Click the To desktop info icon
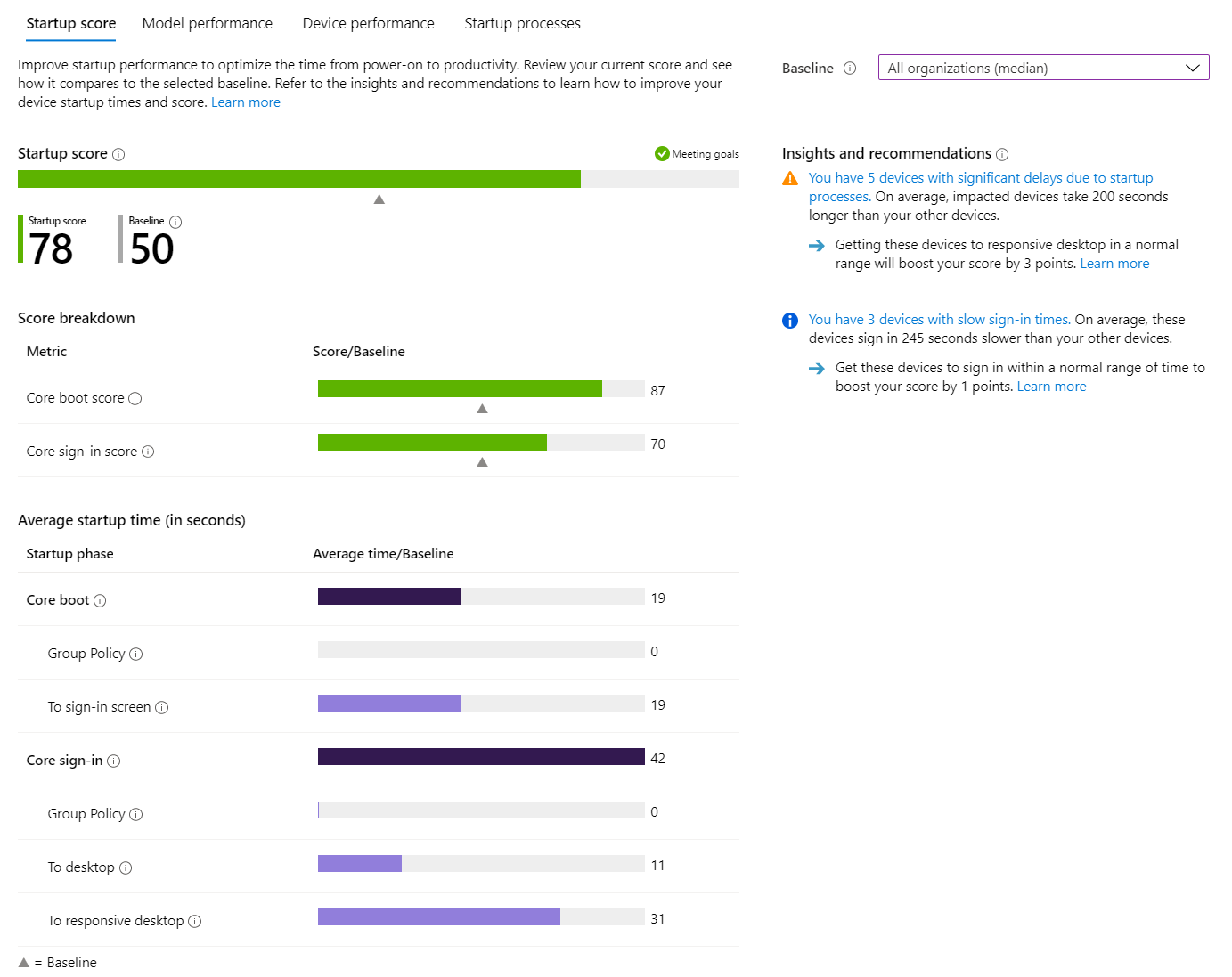Viewport: 1232px width, 977px height. click(126, 867)
